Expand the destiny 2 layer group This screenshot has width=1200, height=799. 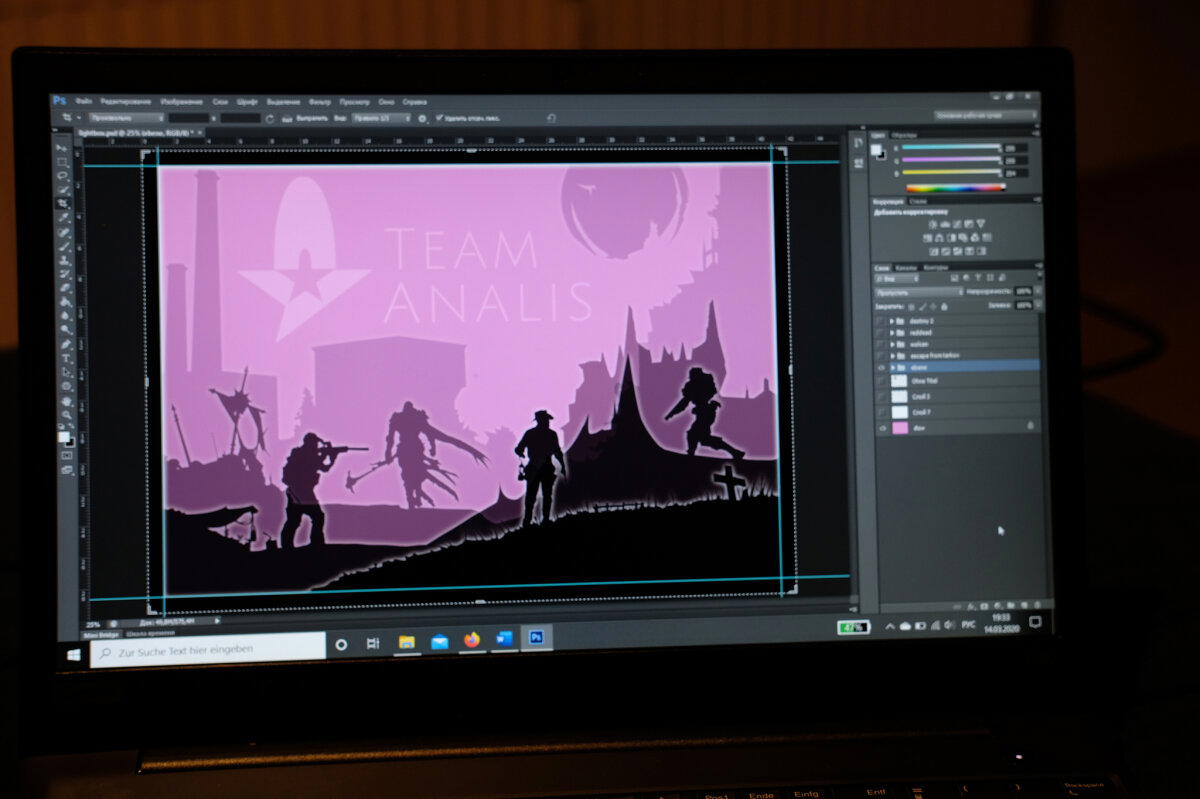coord(891,320)
